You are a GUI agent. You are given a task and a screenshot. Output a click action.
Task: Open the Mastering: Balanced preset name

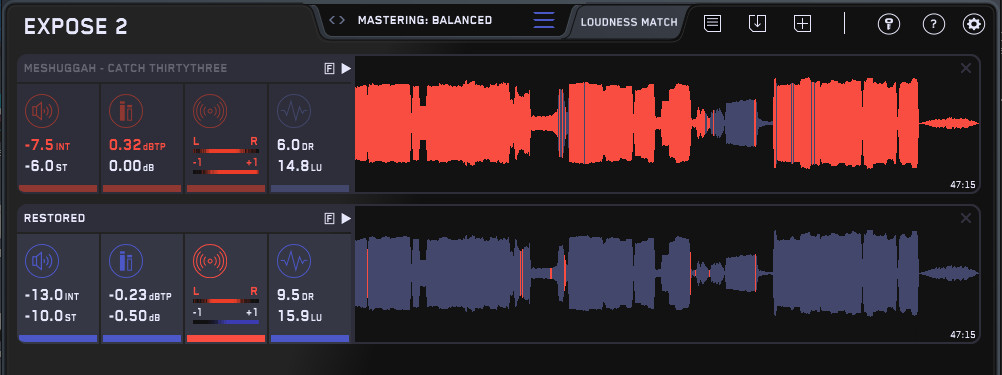coord(425,20)
